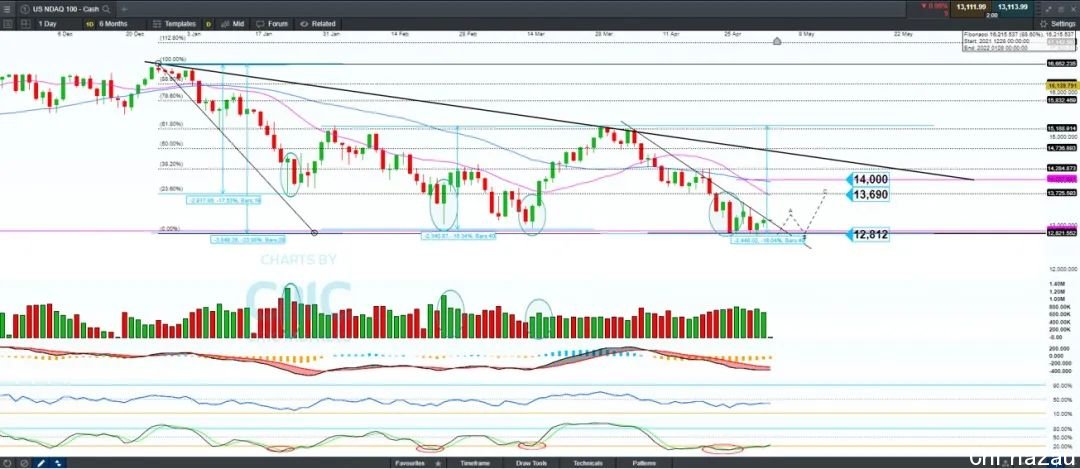The width and height of the screenshot is (1080, 469).
Task: Open the Favourites tab
Action: click(x=411, y=463)
